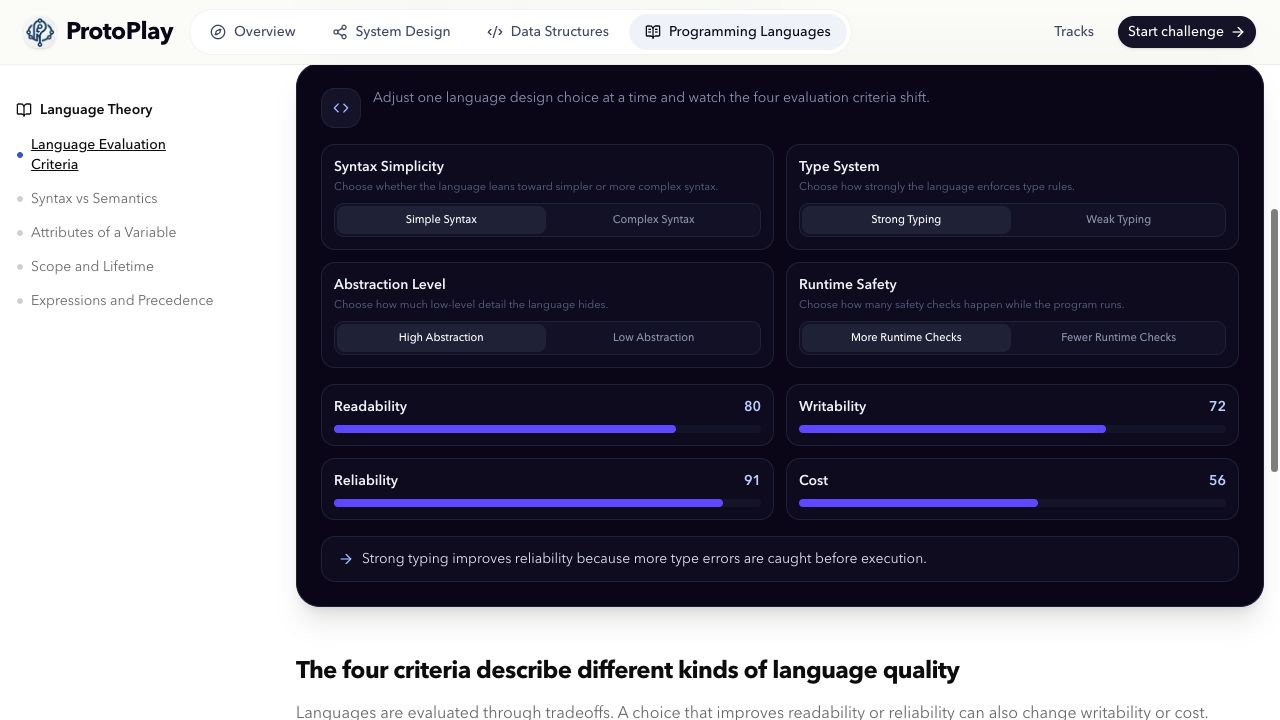Click the compass icon beside Overview
This screenshot has height=720, width=1280.
pyautogui.click(x=218, y=32)
